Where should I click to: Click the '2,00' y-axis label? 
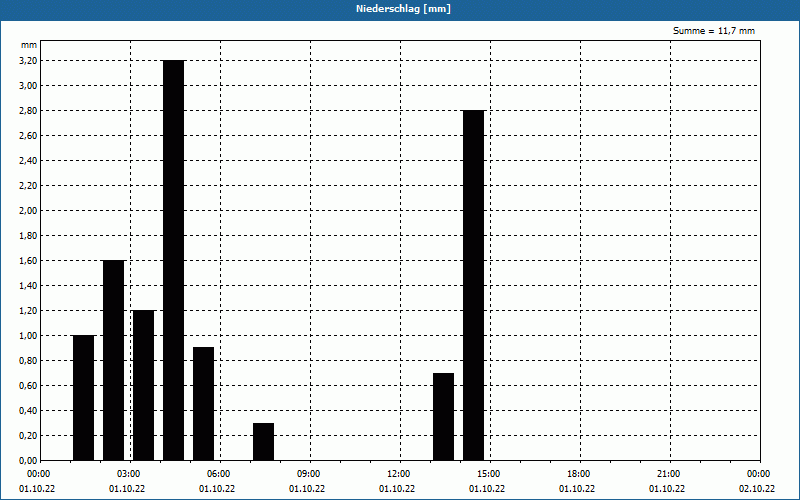(29, 211)
